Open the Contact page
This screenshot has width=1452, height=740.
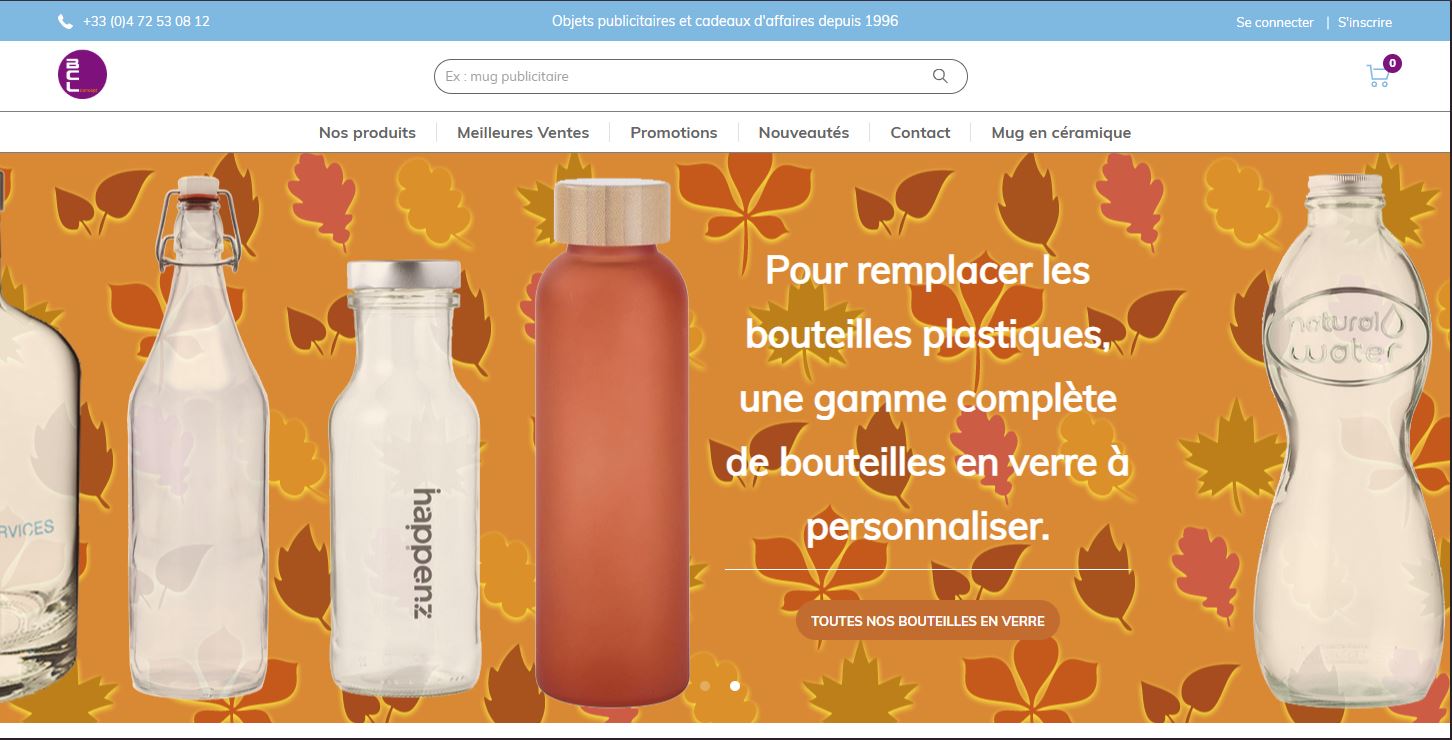pos(920,132)
